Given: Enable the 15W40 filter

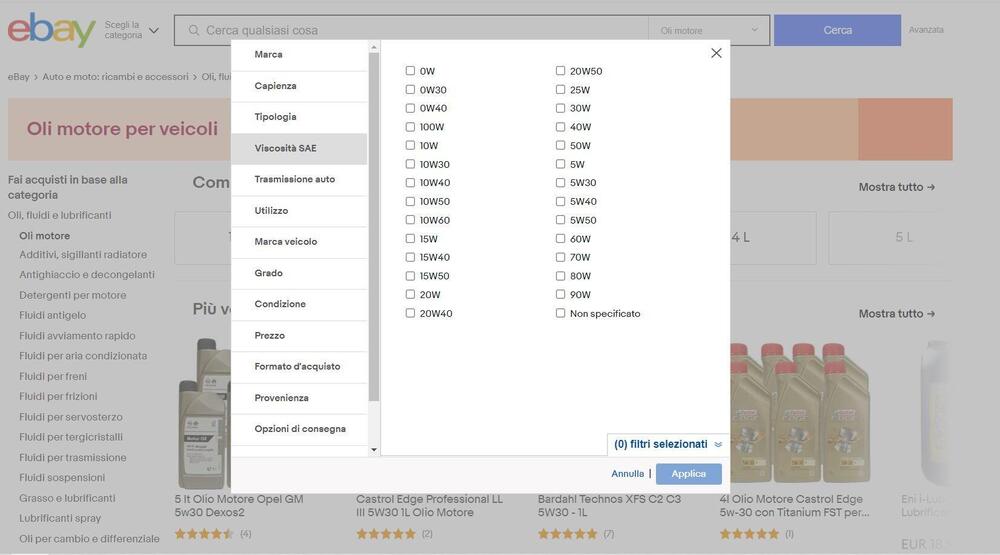Looking at the screenshot, I should (x=410, y=257).
